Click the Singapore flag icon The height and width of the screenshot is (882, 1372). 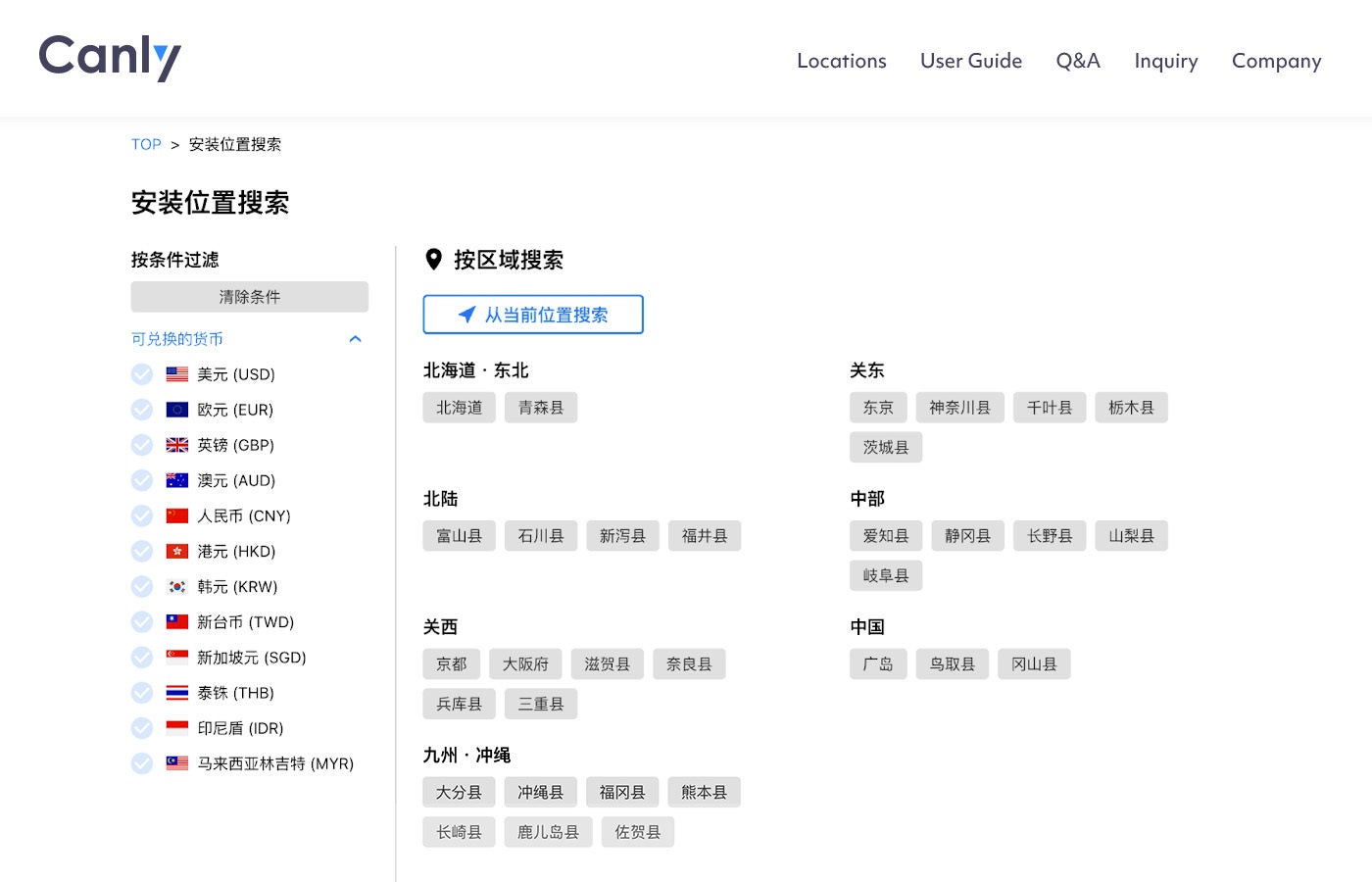tap(177, 657)
